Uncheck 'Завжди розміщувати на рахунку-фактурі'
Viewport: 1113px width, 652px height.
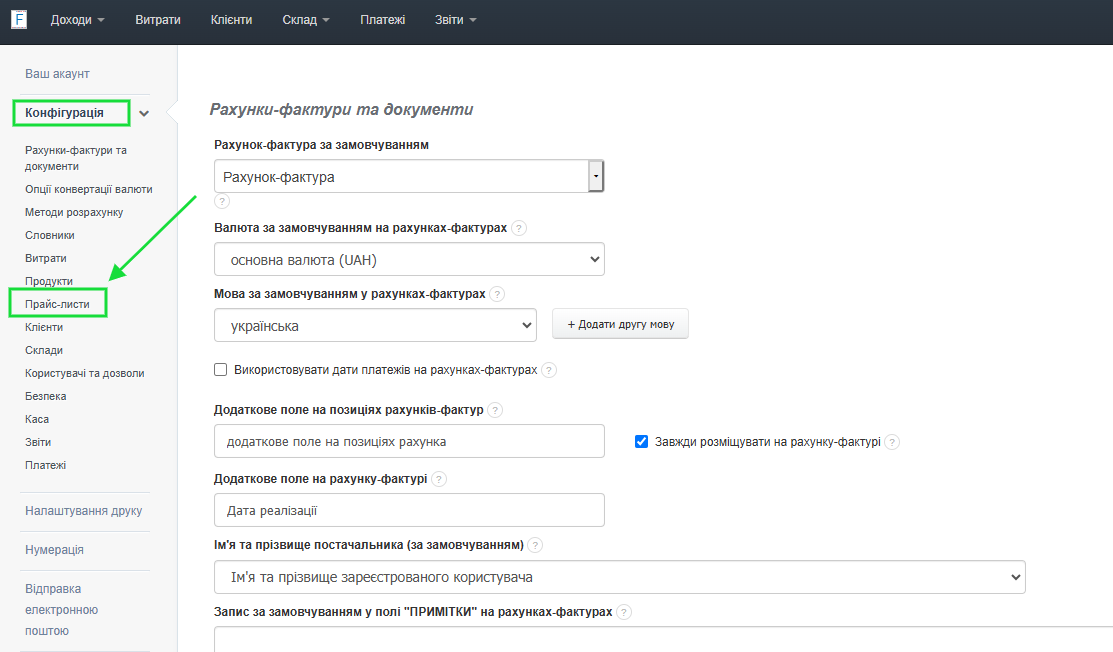point(642,442)
